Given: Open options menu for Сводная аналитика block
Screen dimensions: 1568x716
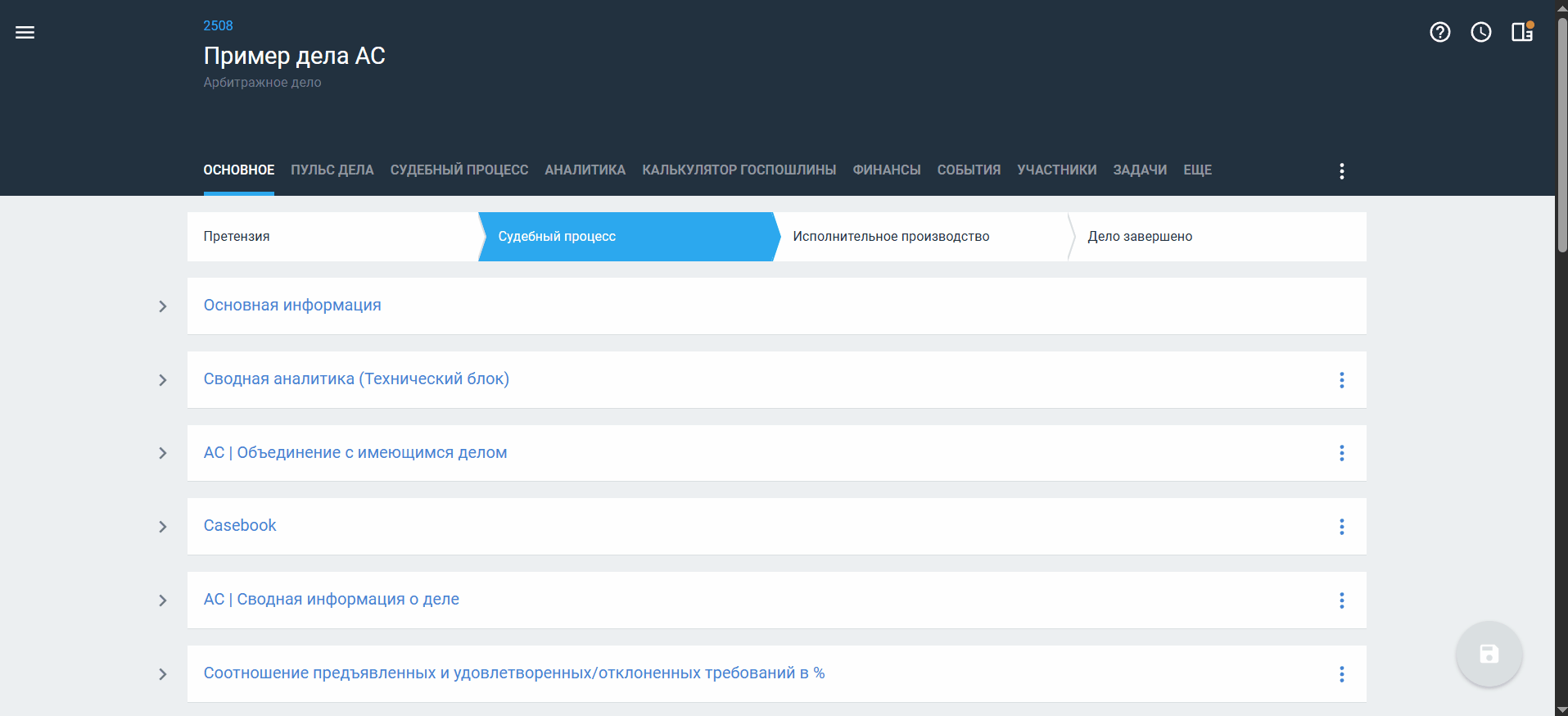Looking at the screenshot, I should pos(1341,380).
